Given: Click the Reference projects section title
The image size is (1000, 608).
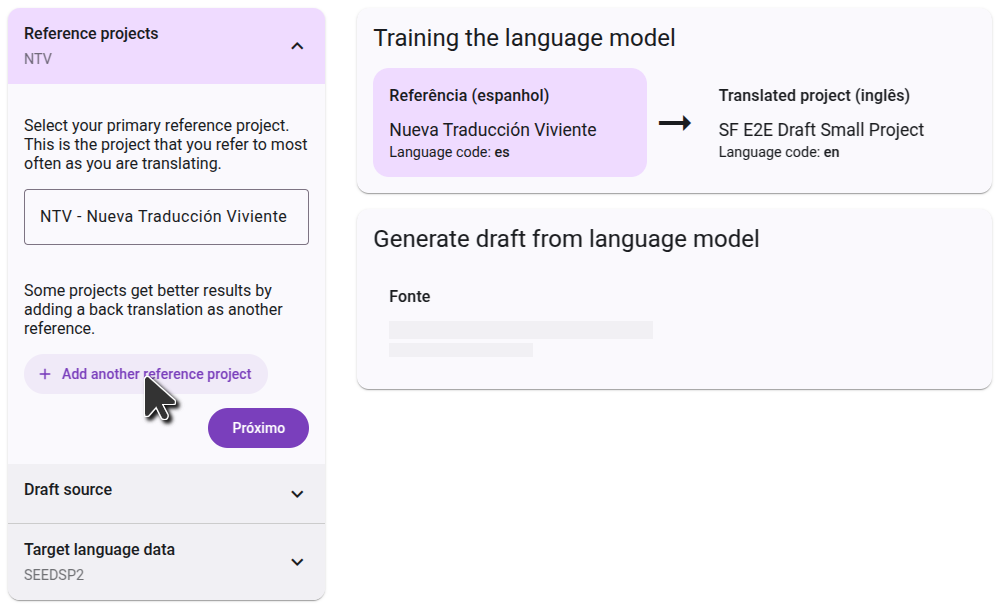Looking at the screenshot, I should [x=91, y=34].
